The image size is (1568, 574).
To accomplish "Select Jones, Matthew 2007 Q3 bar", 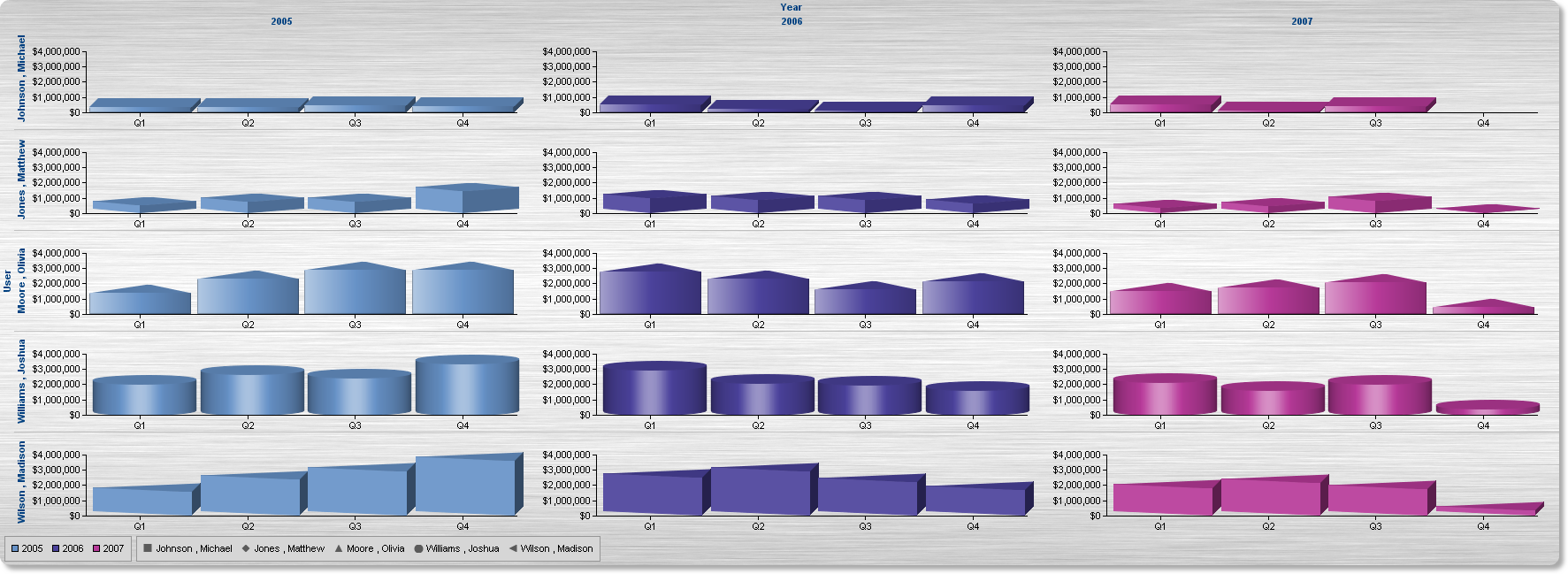I will tap(1380, 203).
